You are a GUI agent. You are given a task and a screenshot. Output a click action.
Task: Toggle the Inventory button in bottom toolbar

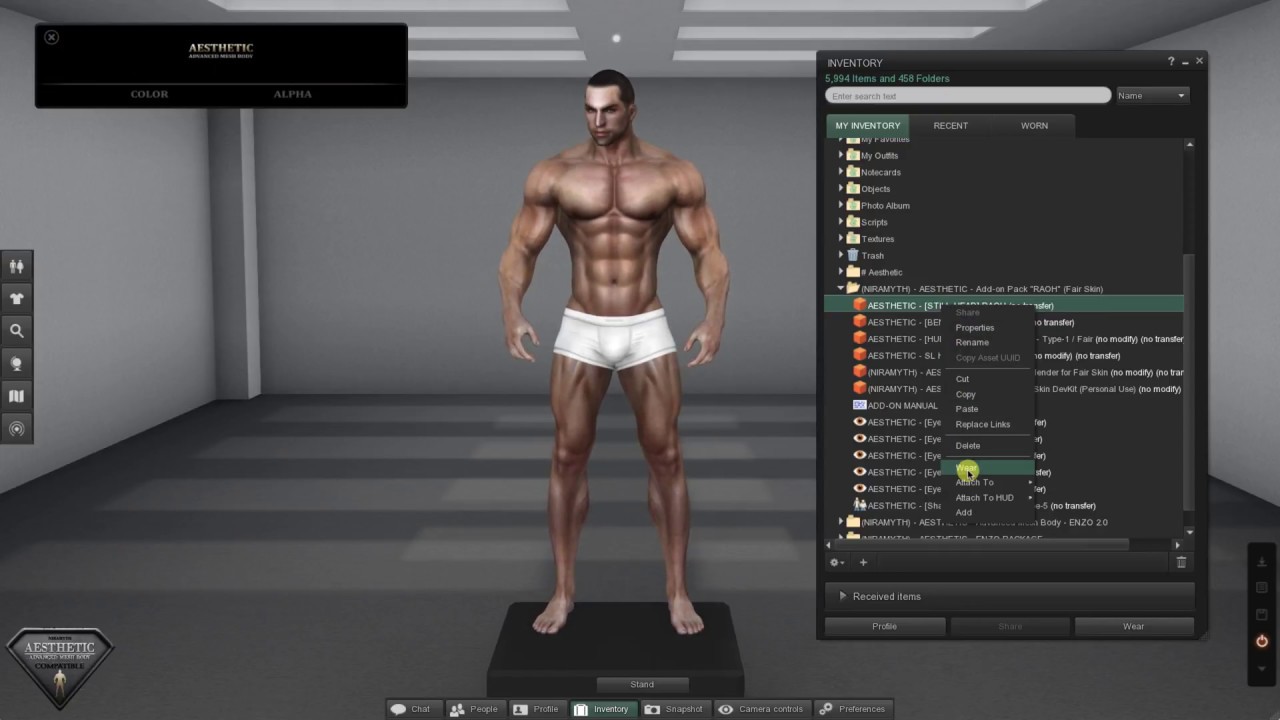602,709
